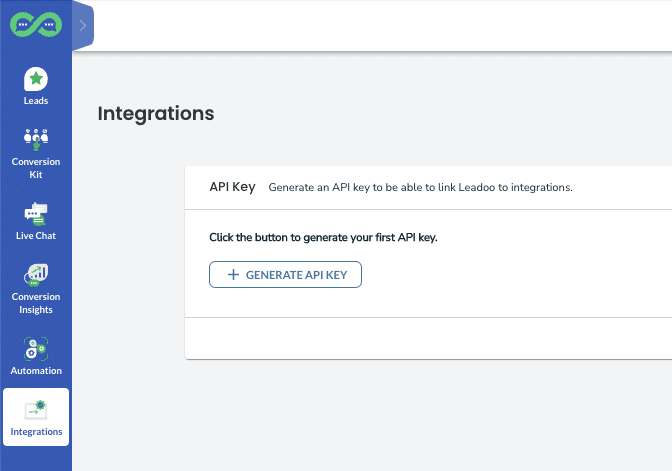Open the Automation section
672x471 pixels.
tap(36, 356)
